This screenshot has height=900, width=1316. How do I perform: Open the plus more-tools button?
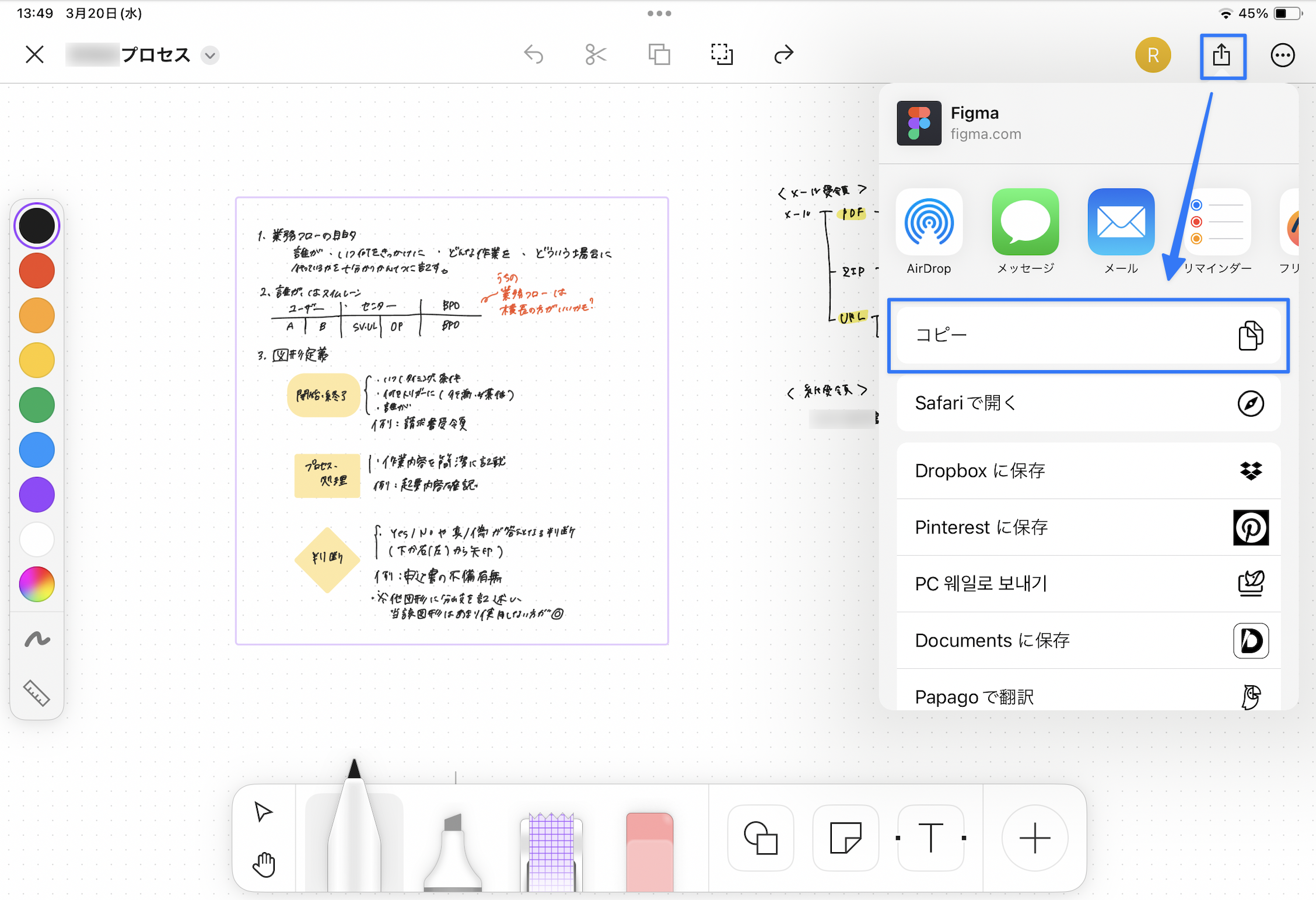[1035, 838]
